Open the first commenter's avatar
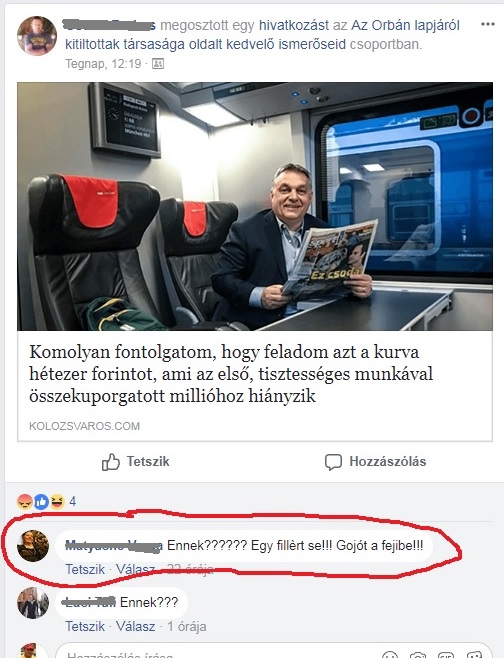 pos(33,546)
